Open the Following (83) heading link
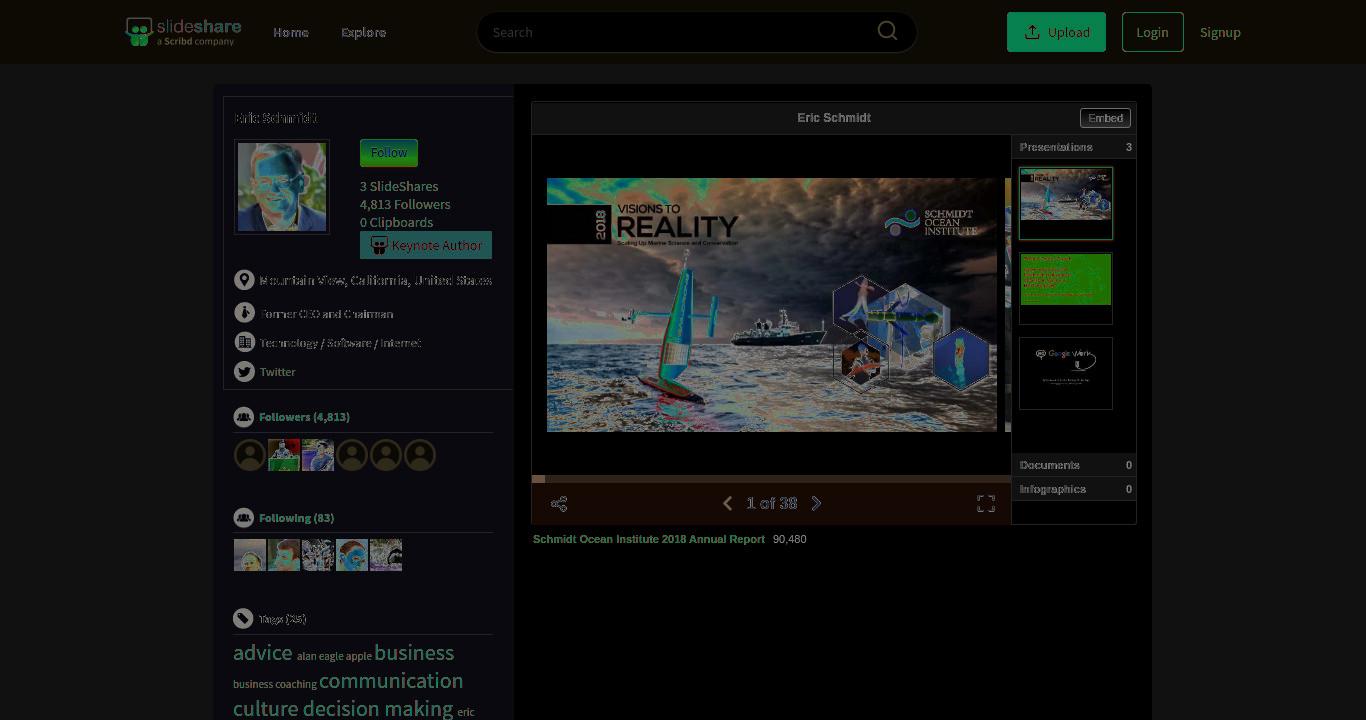Screen dimensions: 1366x720 296,518
